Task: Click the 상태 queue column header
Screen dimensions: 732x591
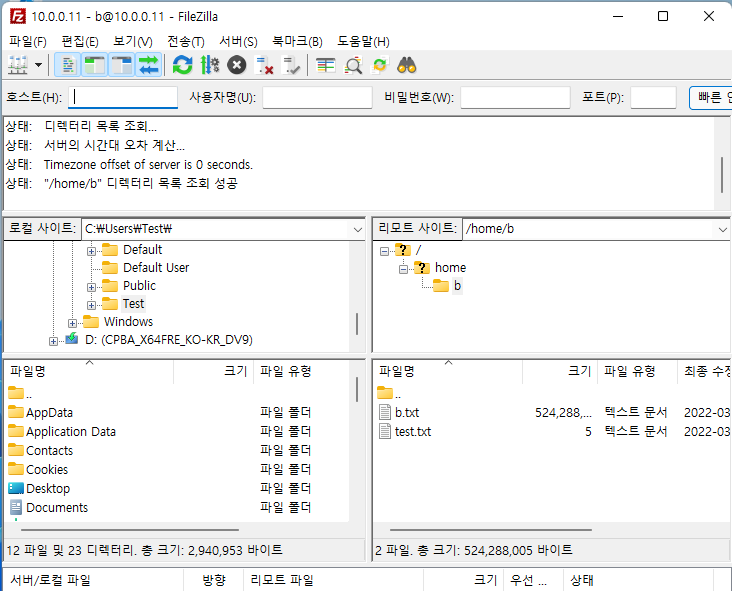Action: (x=638, y=580)
